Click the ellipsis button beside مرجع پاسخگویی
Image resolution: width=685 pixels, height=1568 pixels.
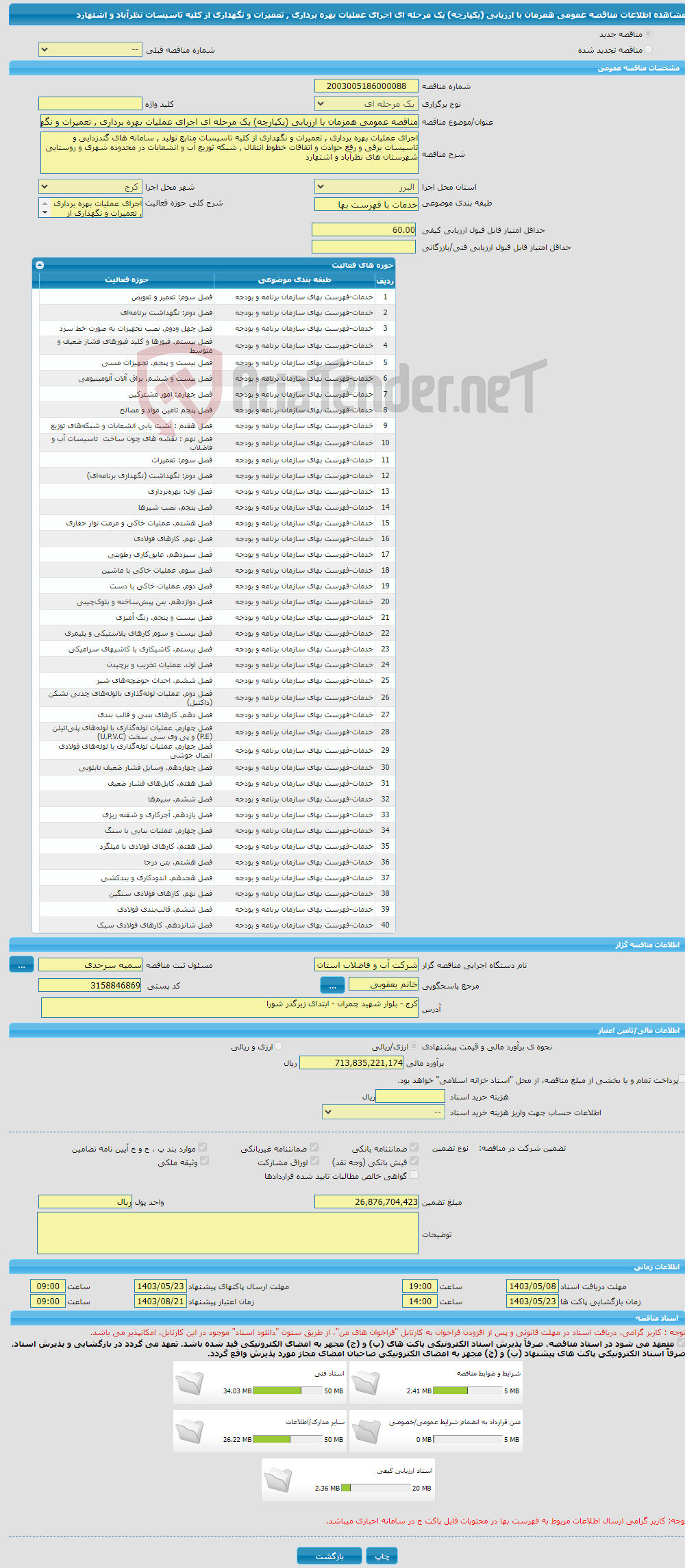click(x=333, y=985)
